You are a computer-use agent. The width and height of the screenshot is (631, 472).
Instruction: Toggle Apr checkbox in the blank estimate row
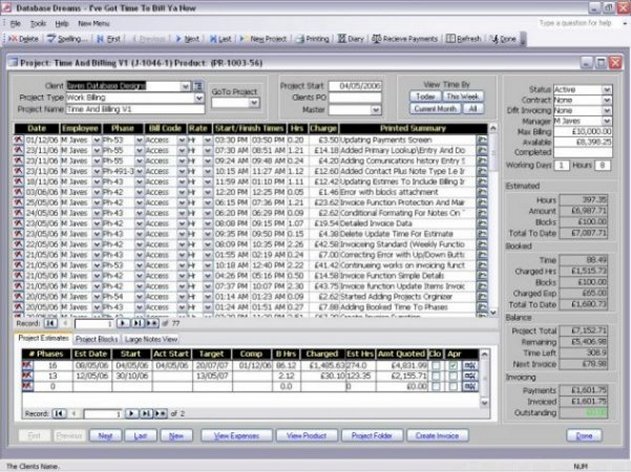[x=453, y=386]
